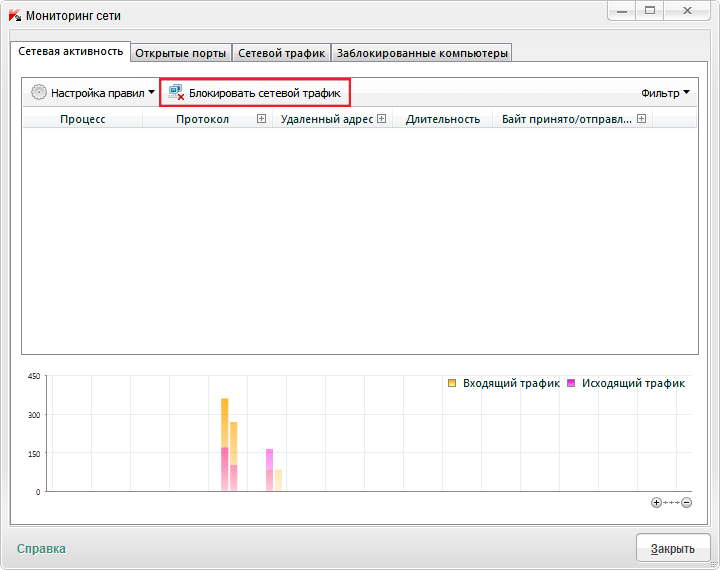The width and height of the screenshot is (720, 570).
Task: Open the Фильтр dropdown
Action: coord(665,93)
